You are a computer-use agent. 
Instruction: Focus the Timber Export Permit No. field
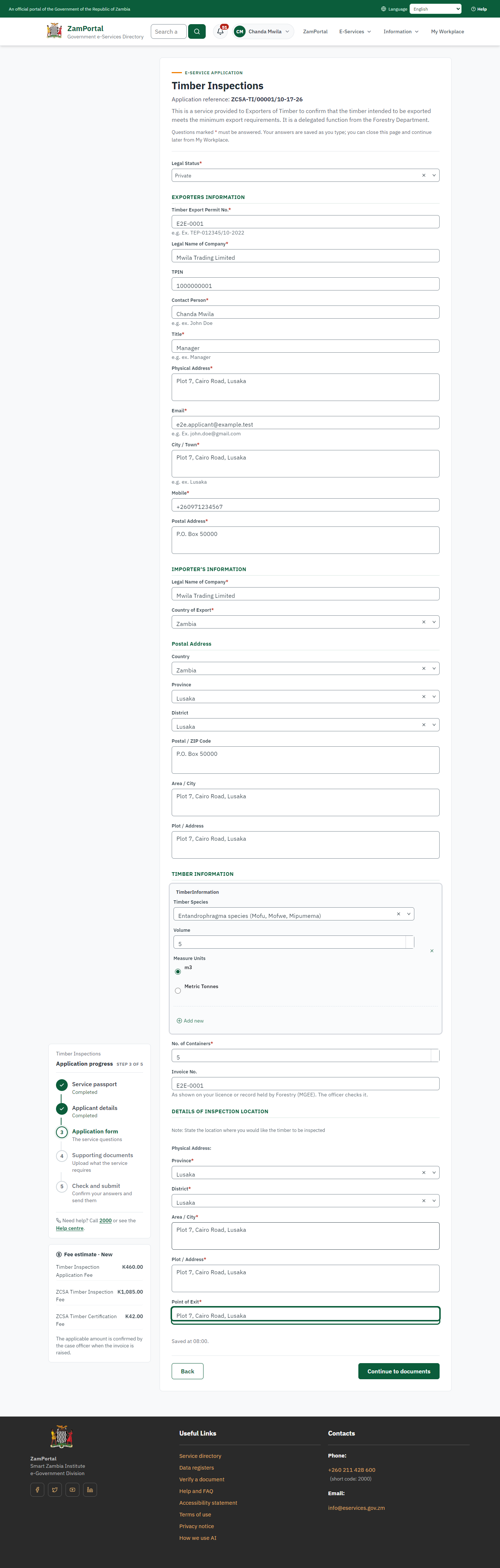click(305, 222)
